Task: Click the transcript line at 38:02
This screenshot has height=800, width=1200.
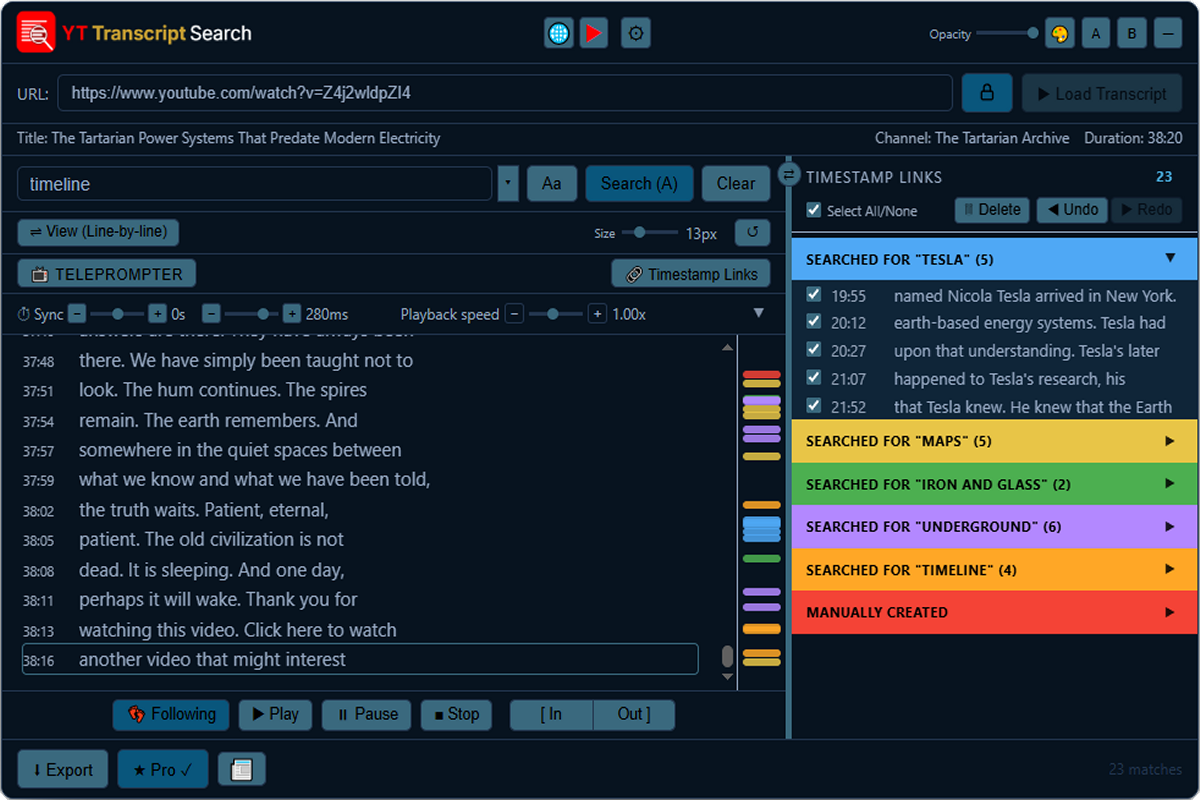Action: (x=360, y=510)
